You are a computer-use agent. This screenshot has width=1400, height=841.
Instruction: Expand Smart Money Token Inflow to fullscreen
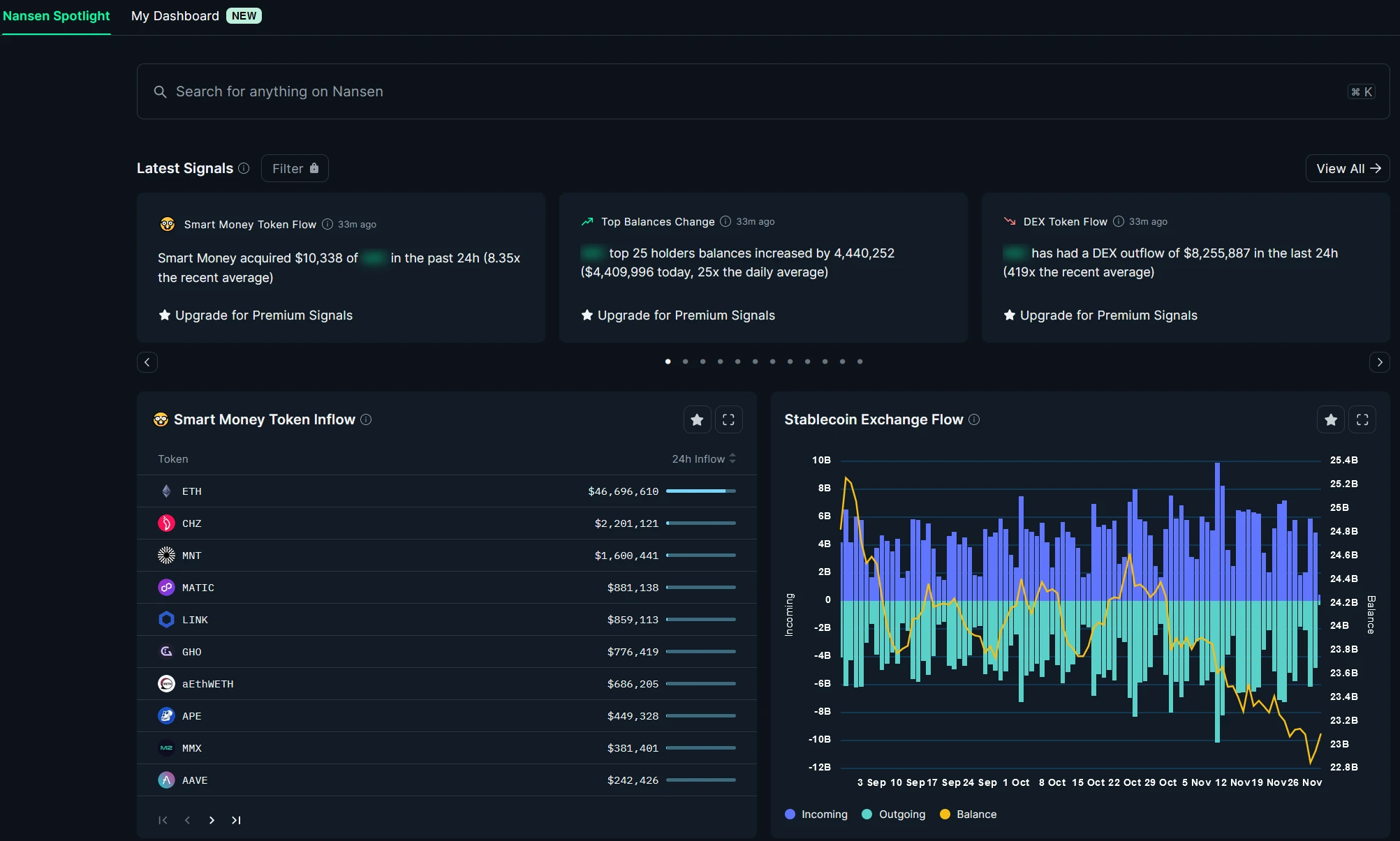728,419
